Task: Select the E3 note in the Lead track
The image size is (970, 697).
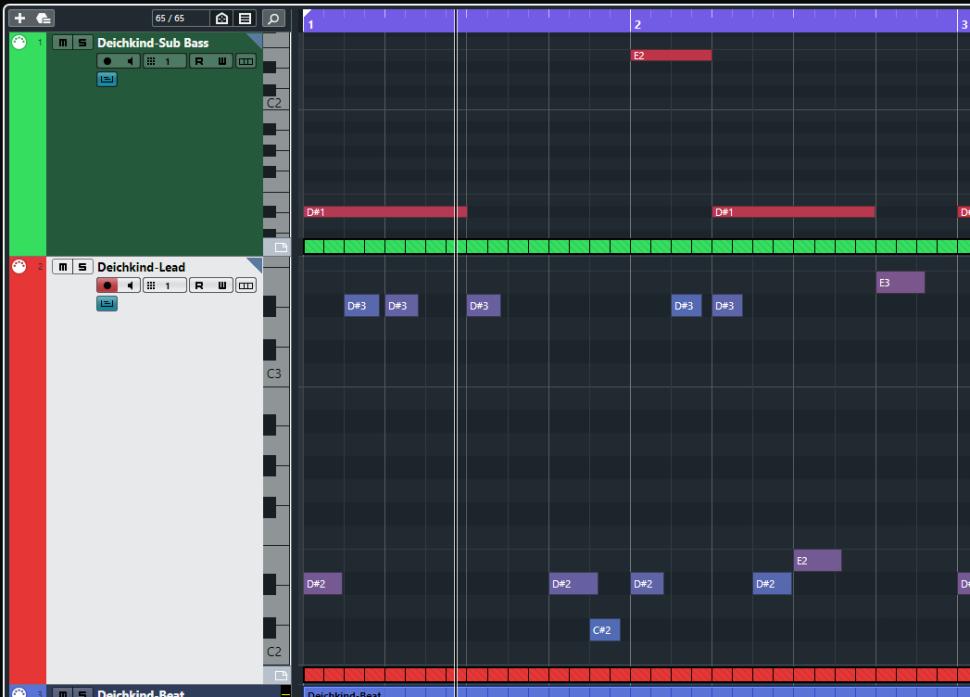Action: click(x=899, y=283)
